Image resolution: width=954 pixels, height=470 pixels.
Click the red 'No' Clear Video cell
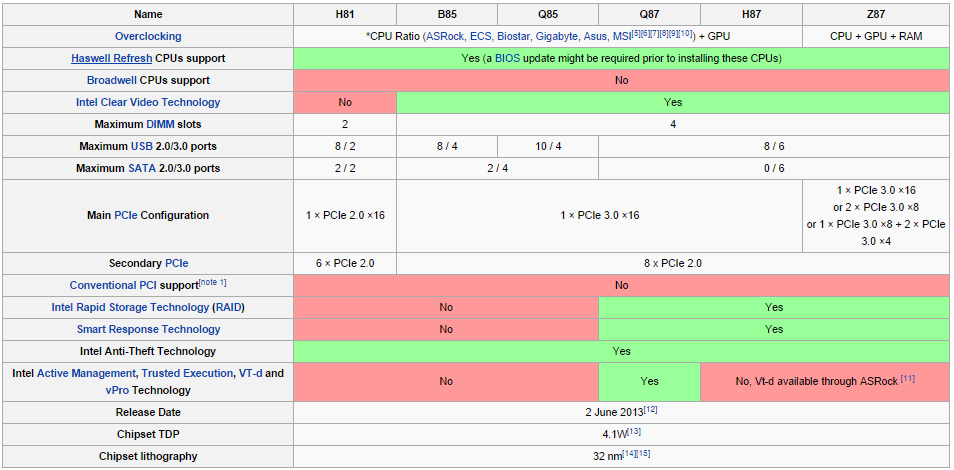[345, 102]
